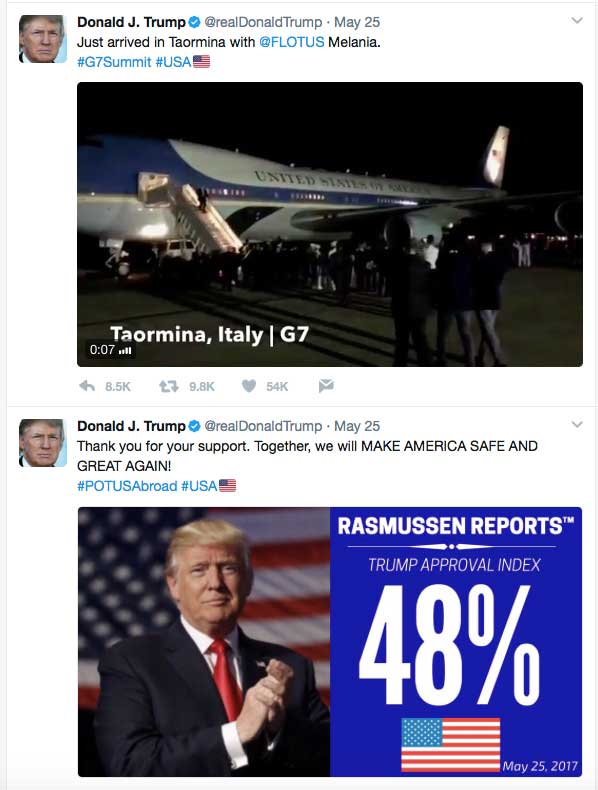Open the profile avatar on the second tweet
598x790 pixels.
click(43, 443)
